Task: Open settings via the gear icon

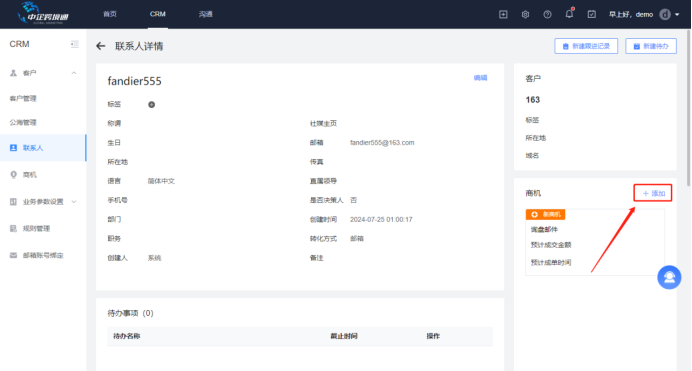Action: (525, 15)
